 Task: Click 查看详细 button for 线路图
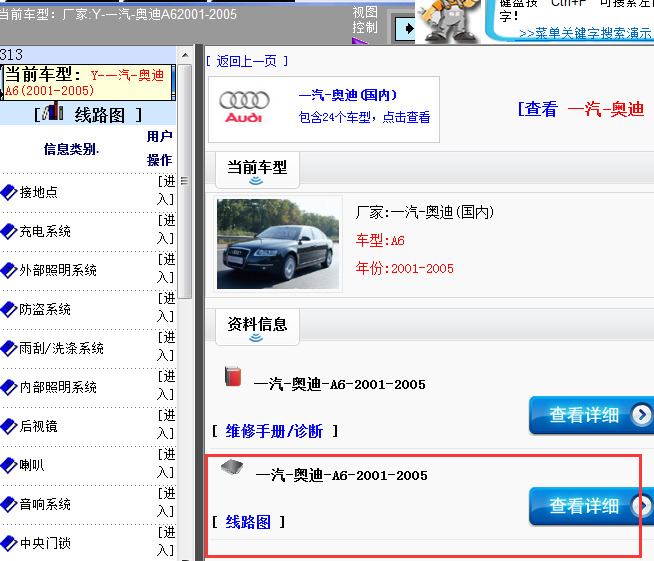pyautogui.click(x=591, y=506)
